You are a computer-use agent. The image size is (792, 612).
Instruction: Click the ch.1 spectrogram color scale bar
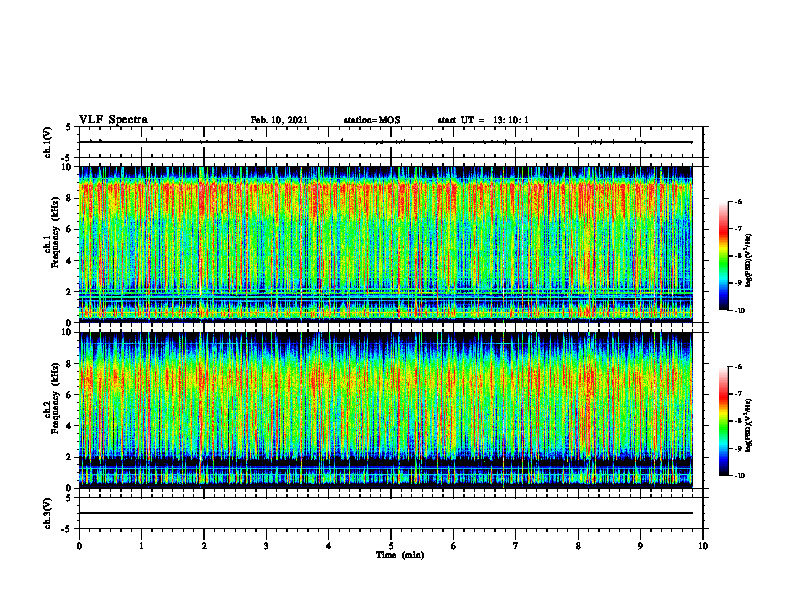(x=723, y=256)
